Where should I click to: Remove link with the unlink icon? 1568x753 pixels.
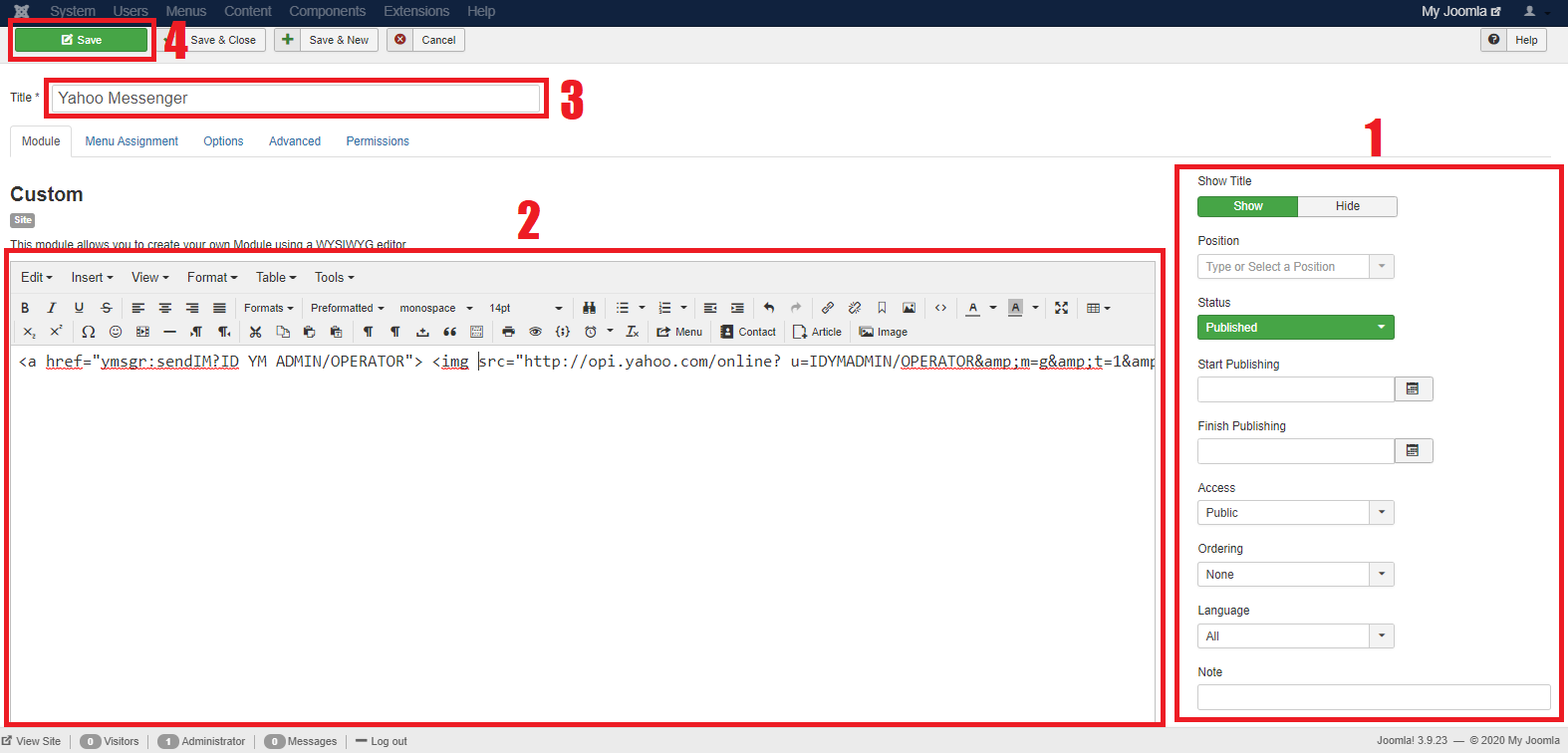(855, 308)
